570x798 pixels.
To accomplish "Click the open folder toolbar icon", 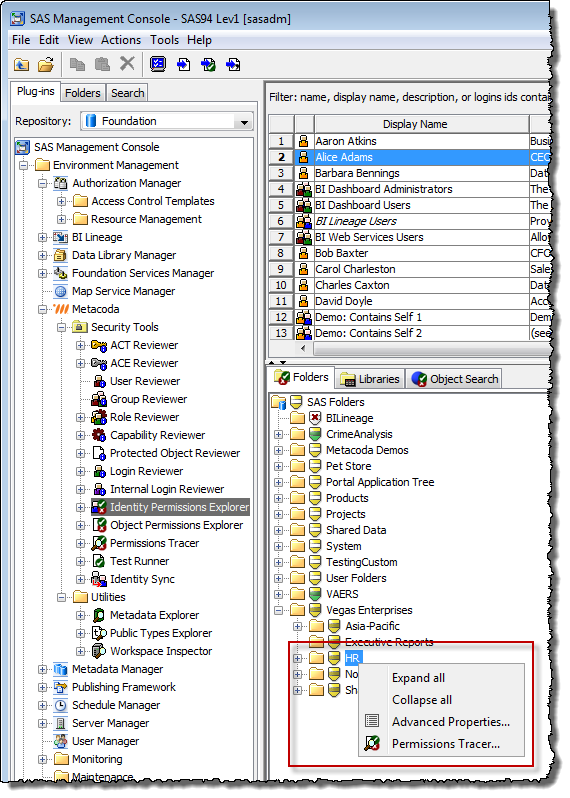I will click(x=46, y=65).
